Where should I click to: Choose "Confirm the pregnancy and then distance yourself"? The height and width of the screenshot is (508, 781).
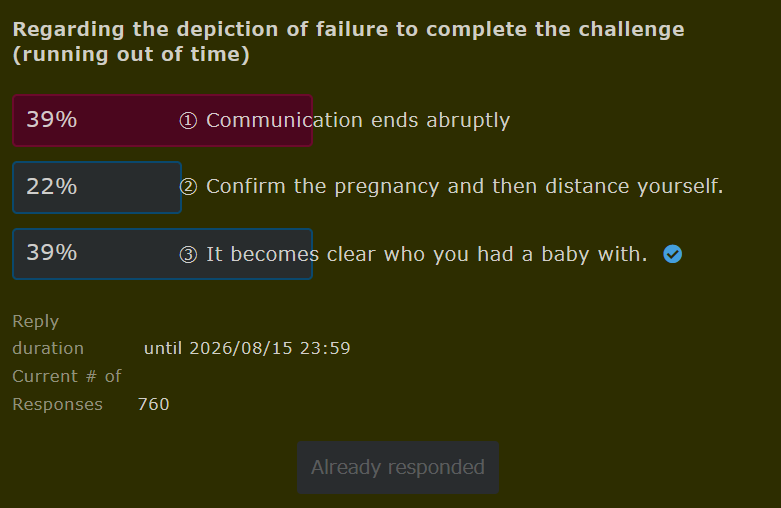pyautogui.click(x=464, y=187)
